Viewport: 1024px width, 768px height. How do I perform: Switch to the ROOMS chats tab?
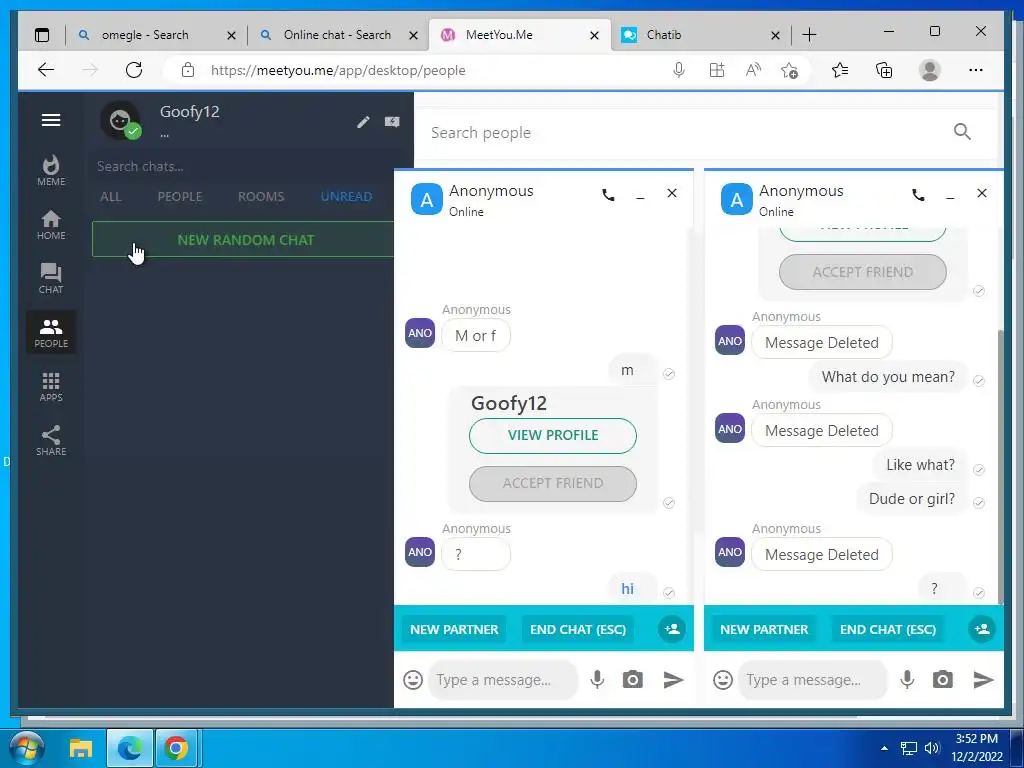point(261,197)
